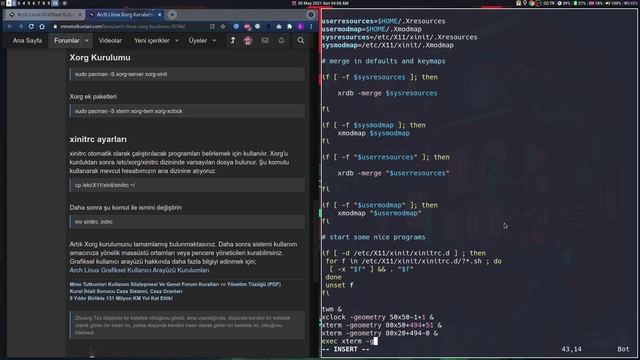The width and height of the screenshot is (640, 360).
Task: Click the round icon at tab bar's right end
Action: (311, 15)
